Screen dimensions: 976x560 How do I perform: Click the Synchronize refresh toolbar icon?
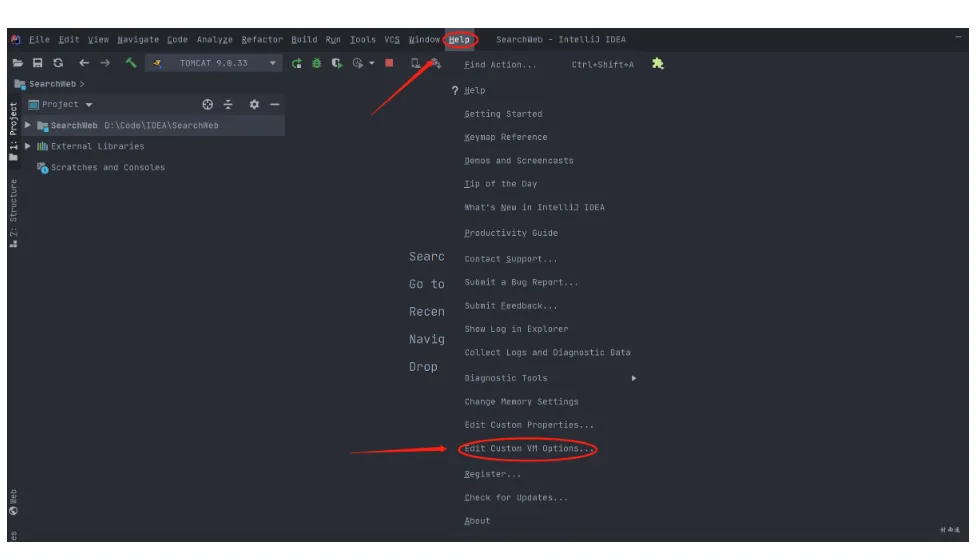click(x=58, y=63)
